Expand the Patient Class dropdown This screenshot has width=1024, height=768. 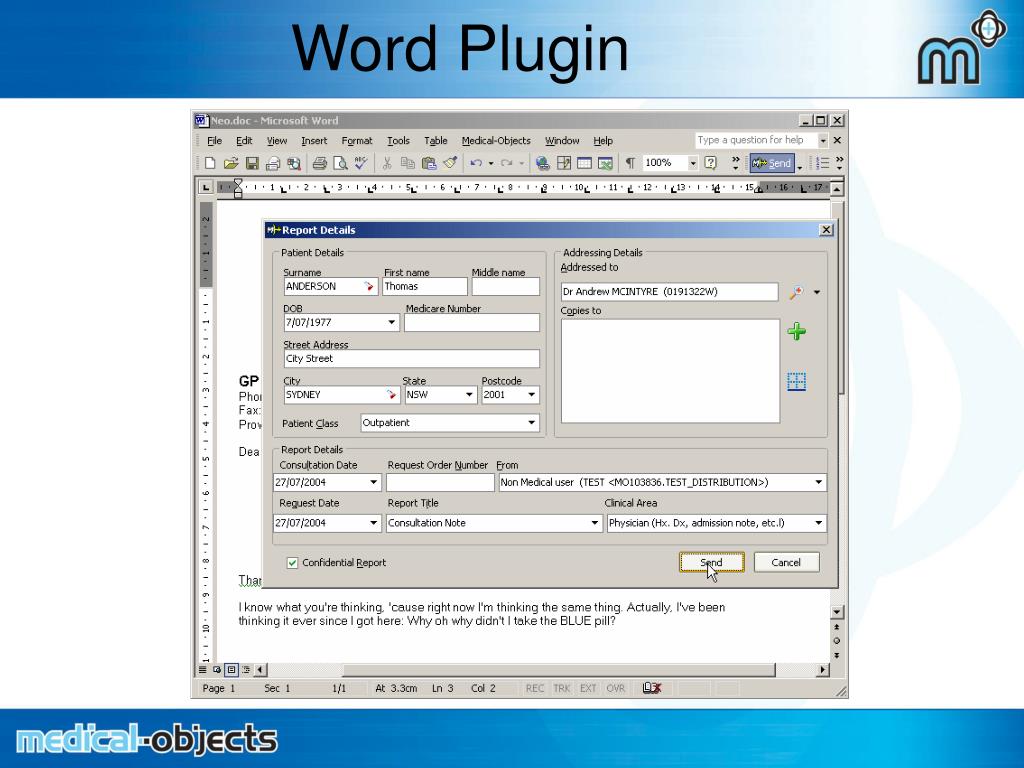point(532,423)
